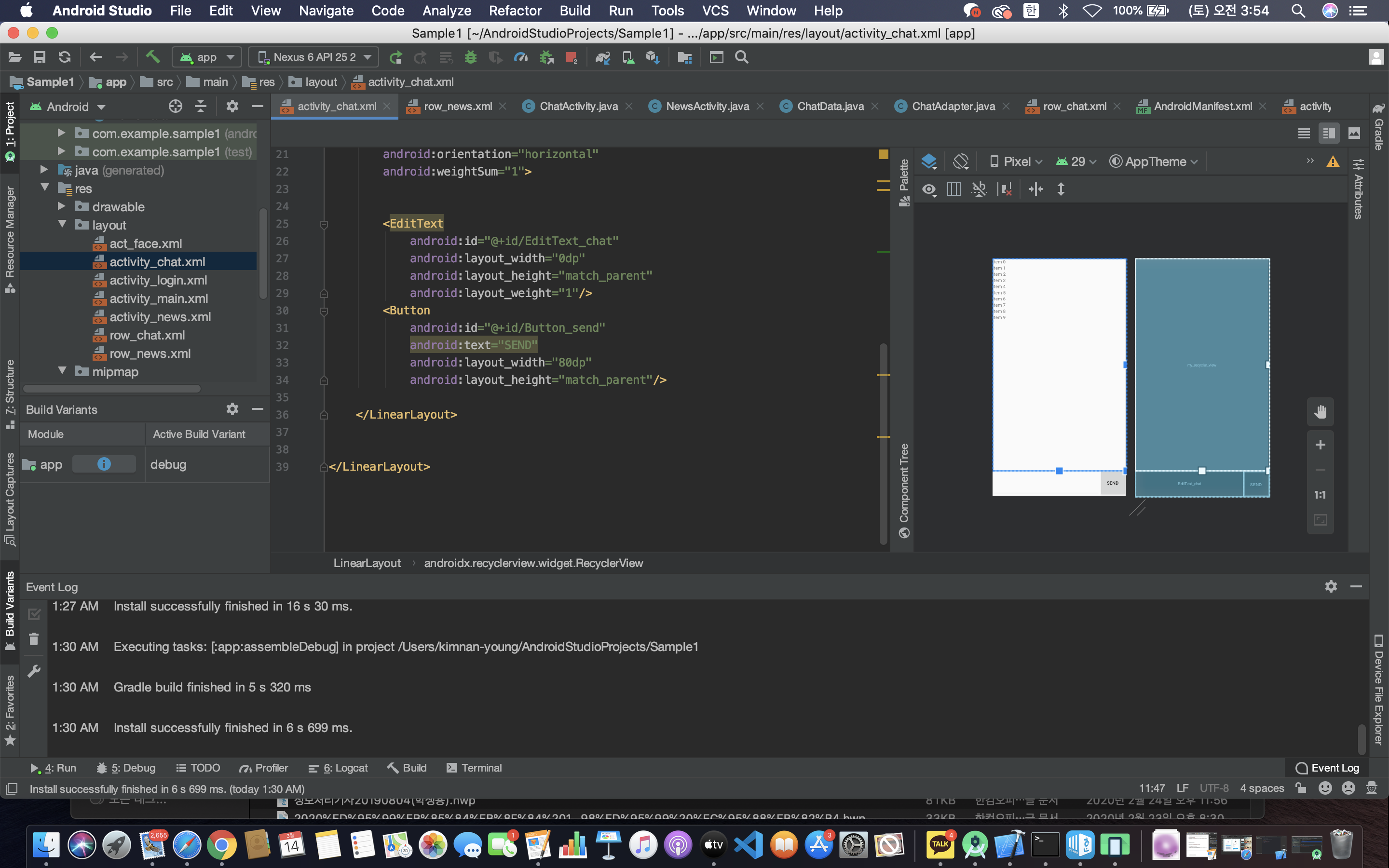Viewport: 1389px width, 868px height.
Task: Click the Make Project hammer icon
Action: [152, 57]
